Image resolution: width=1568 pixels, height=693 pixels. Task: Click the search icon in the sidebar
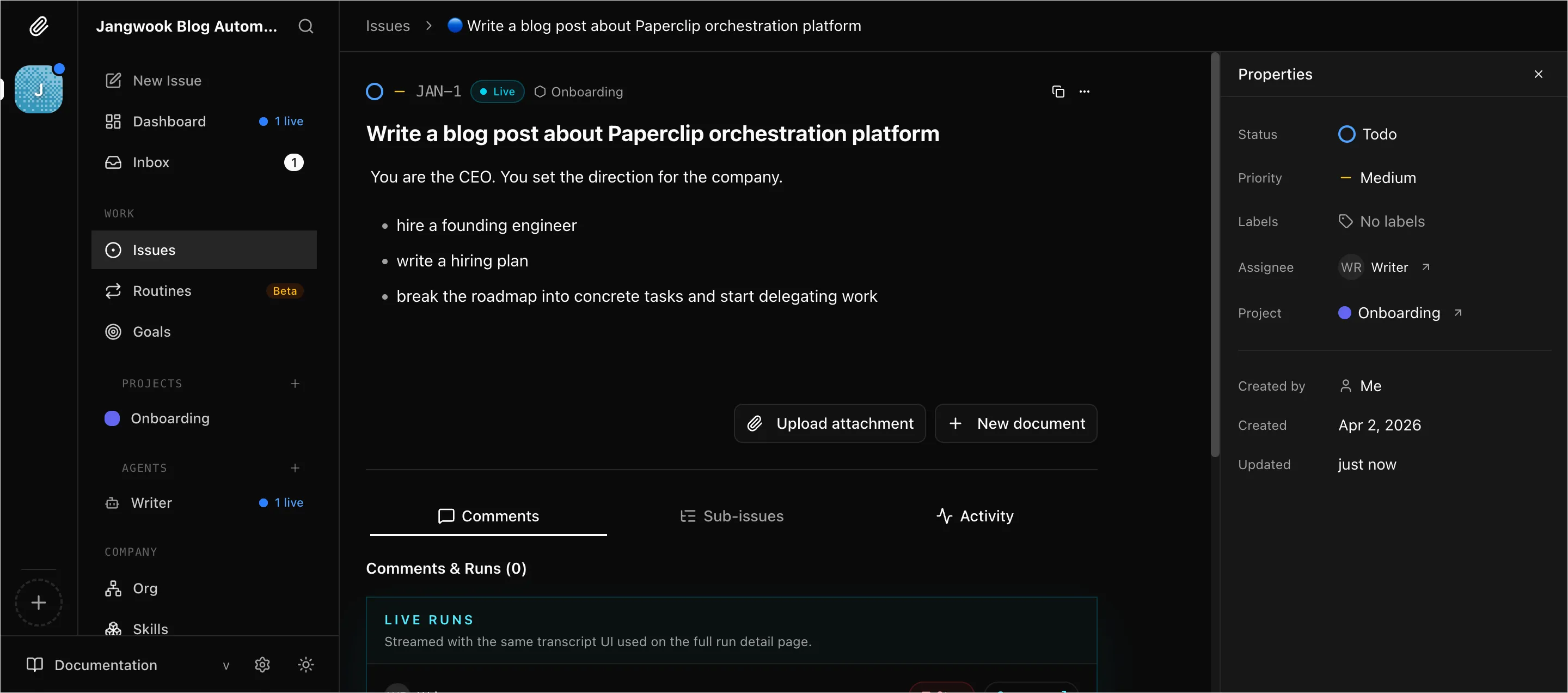(x=306, y=26)
